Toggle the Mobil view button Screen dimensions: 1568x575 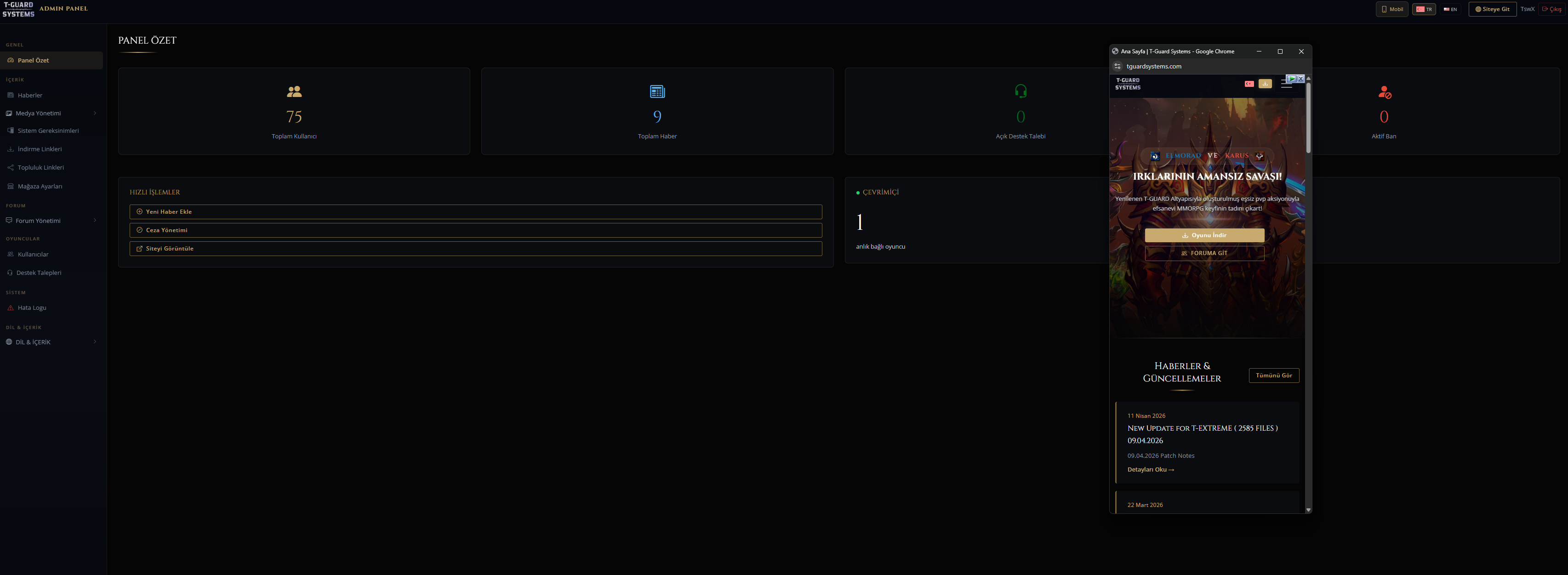pos(1391,9)
